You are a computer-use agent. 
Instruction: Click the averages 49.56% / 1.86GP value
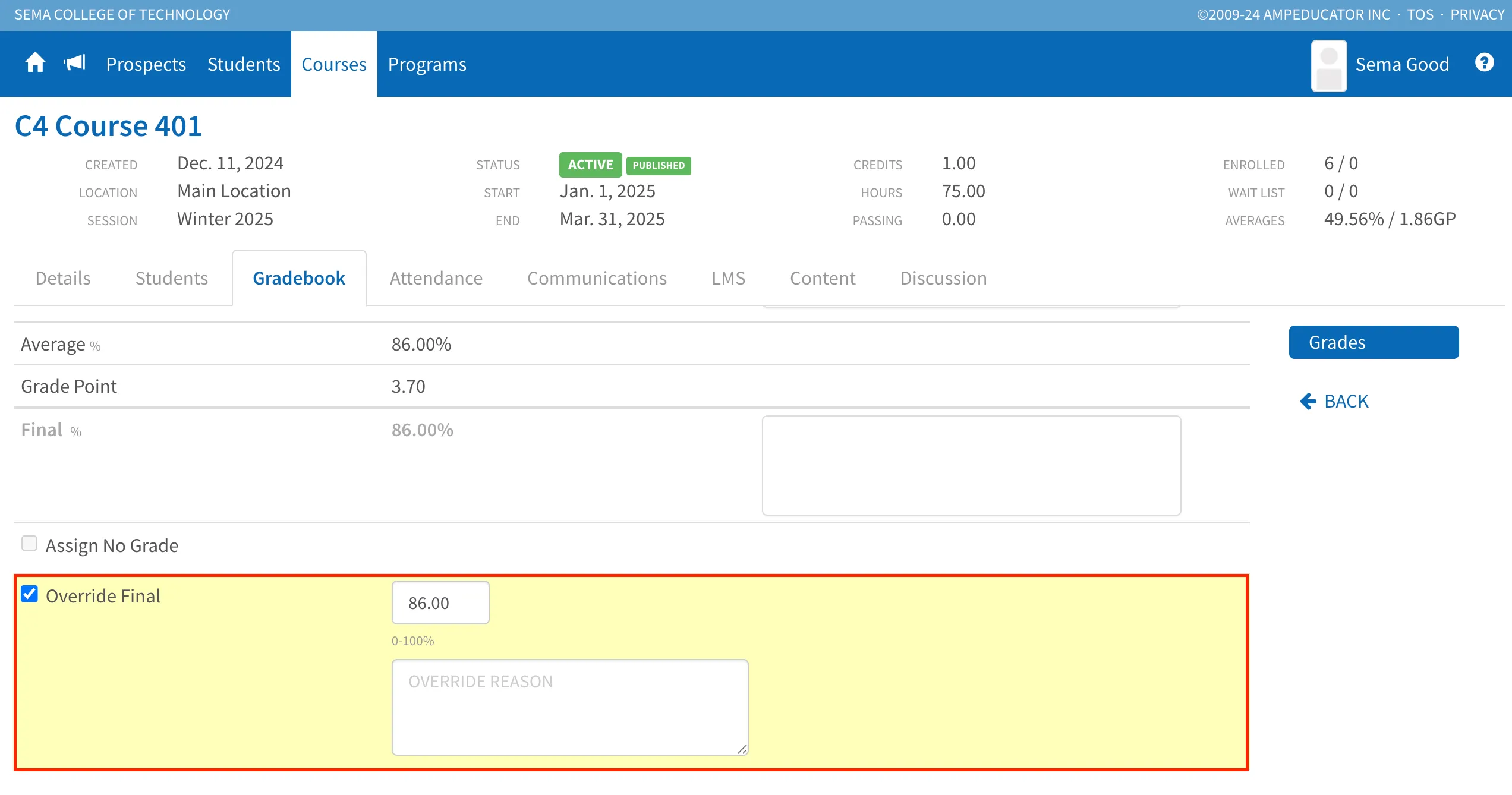(1390, 219)
